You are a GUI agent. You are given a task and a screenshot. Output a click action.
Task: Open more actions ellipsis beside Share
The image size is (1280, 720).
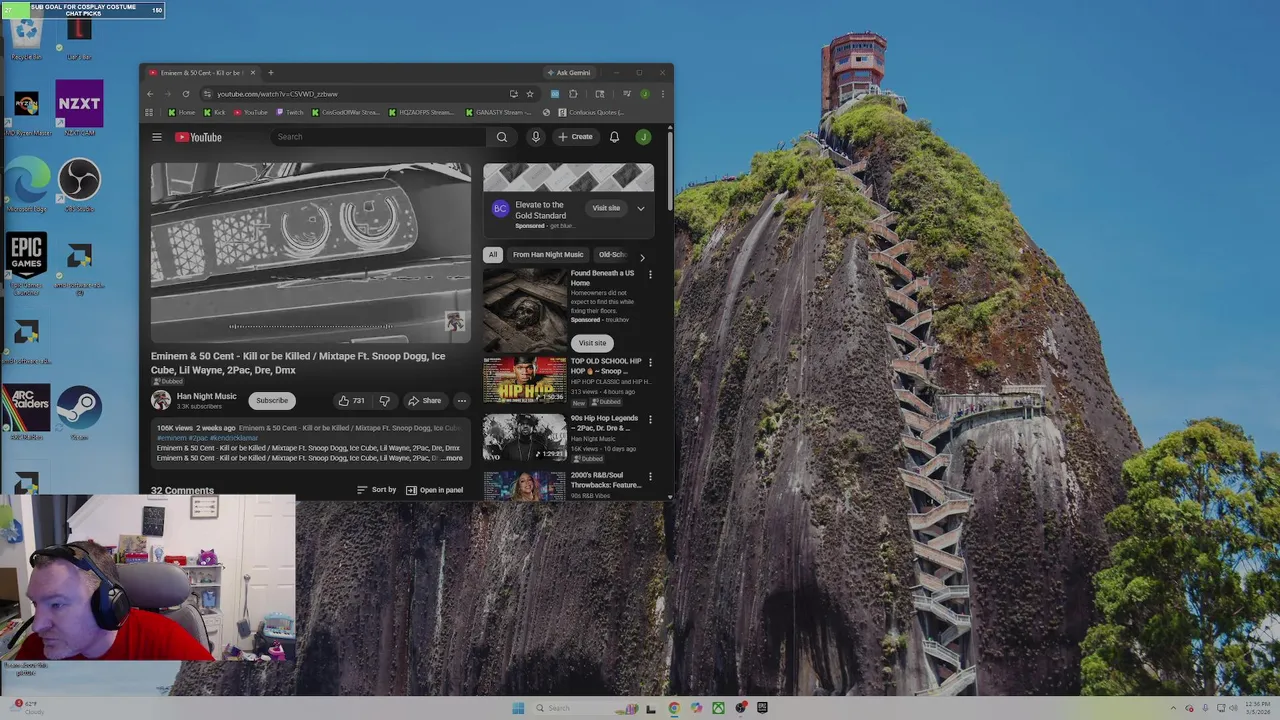[x=461, y=401]
